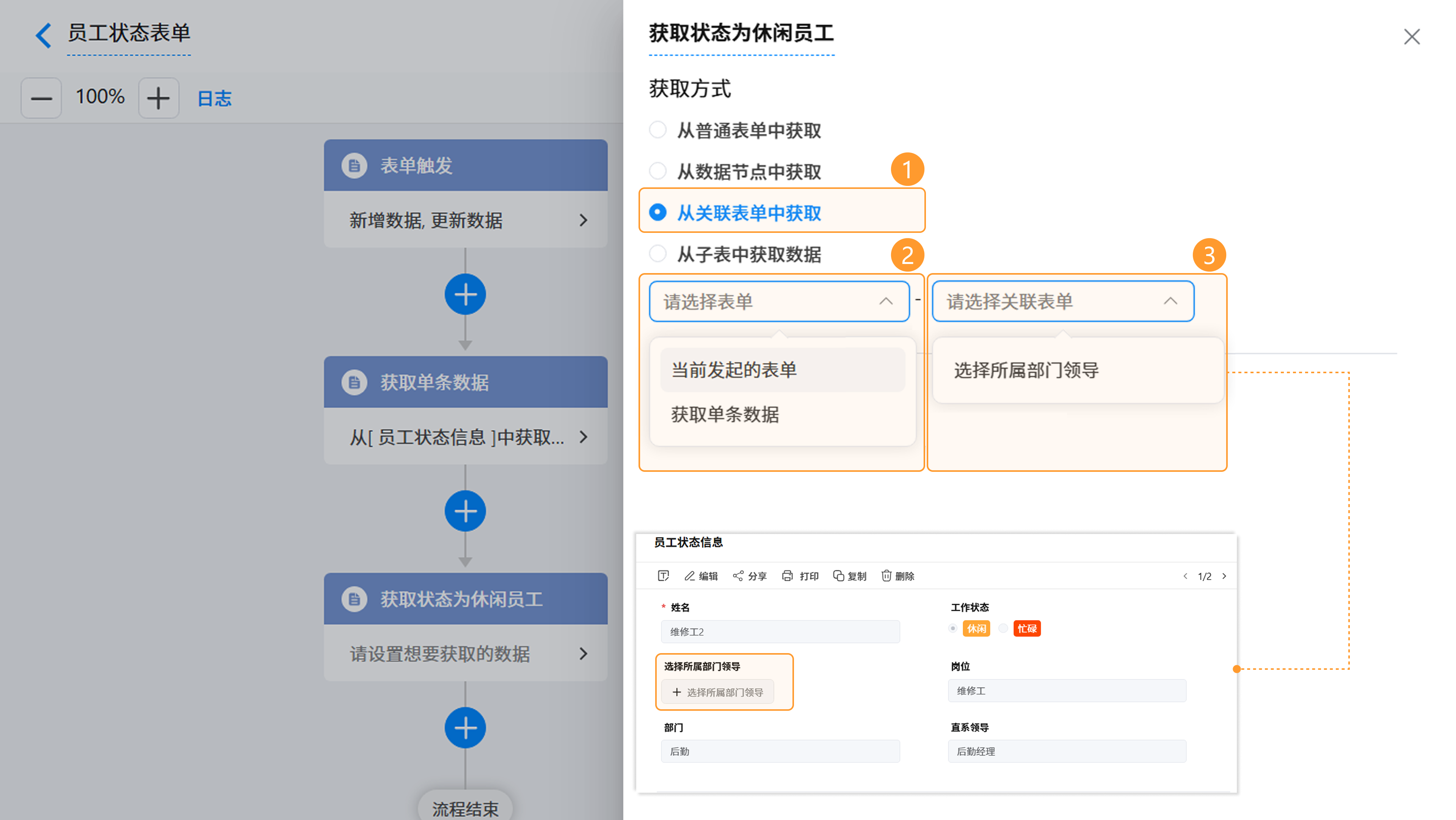
Task: Go to the next record page arrow
Action: pos(1224,576)
